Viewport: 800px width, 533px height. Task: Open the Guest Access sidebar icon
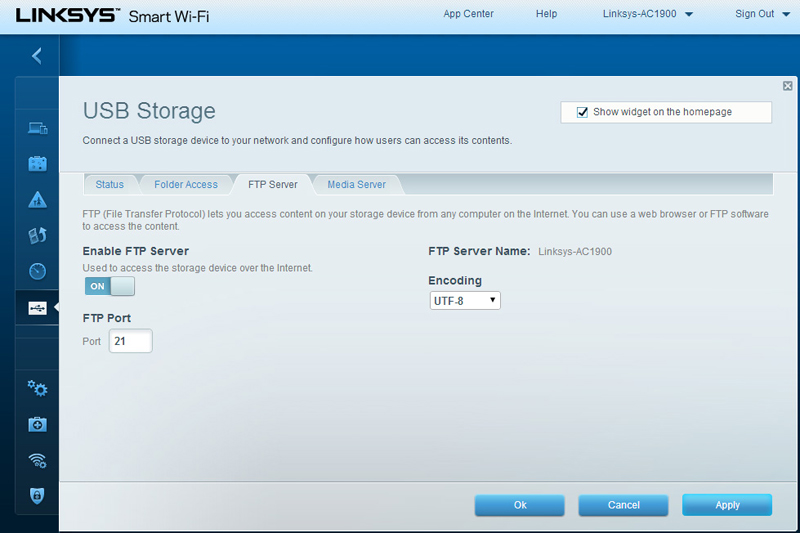point(37,164)
